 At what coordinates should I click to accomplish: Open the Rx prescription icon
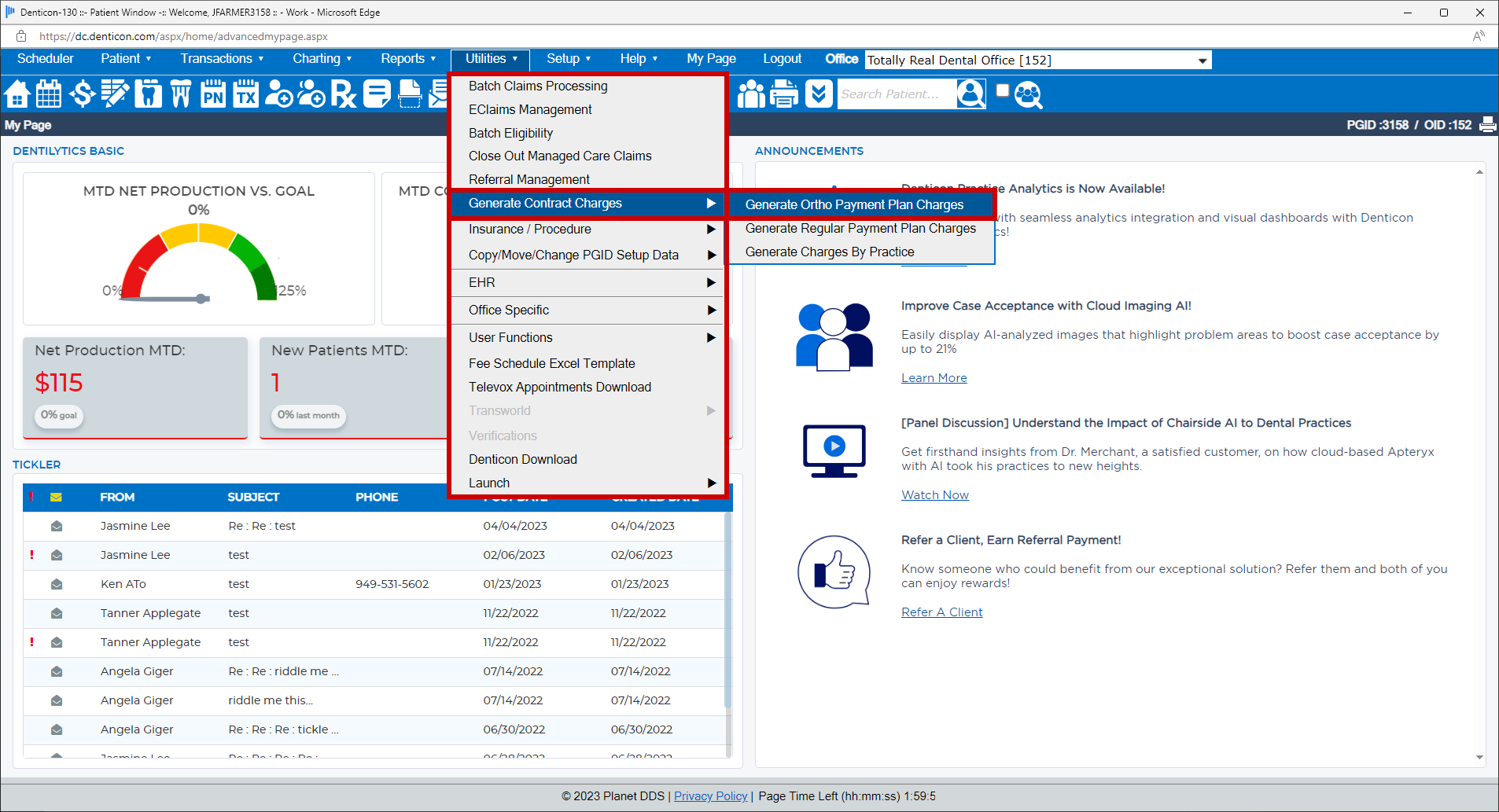344,94
